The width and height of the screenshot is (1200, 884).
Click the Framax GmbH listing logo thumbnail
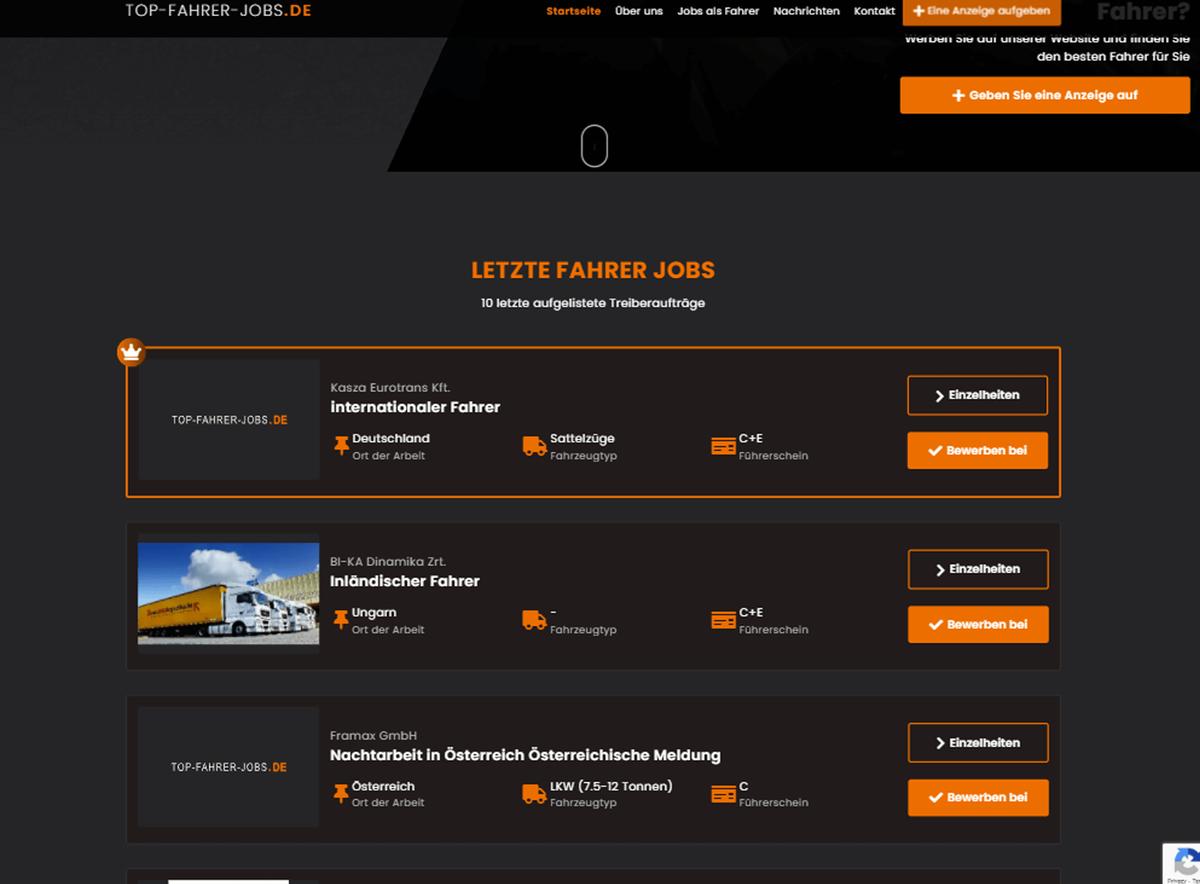pos(229,767)
